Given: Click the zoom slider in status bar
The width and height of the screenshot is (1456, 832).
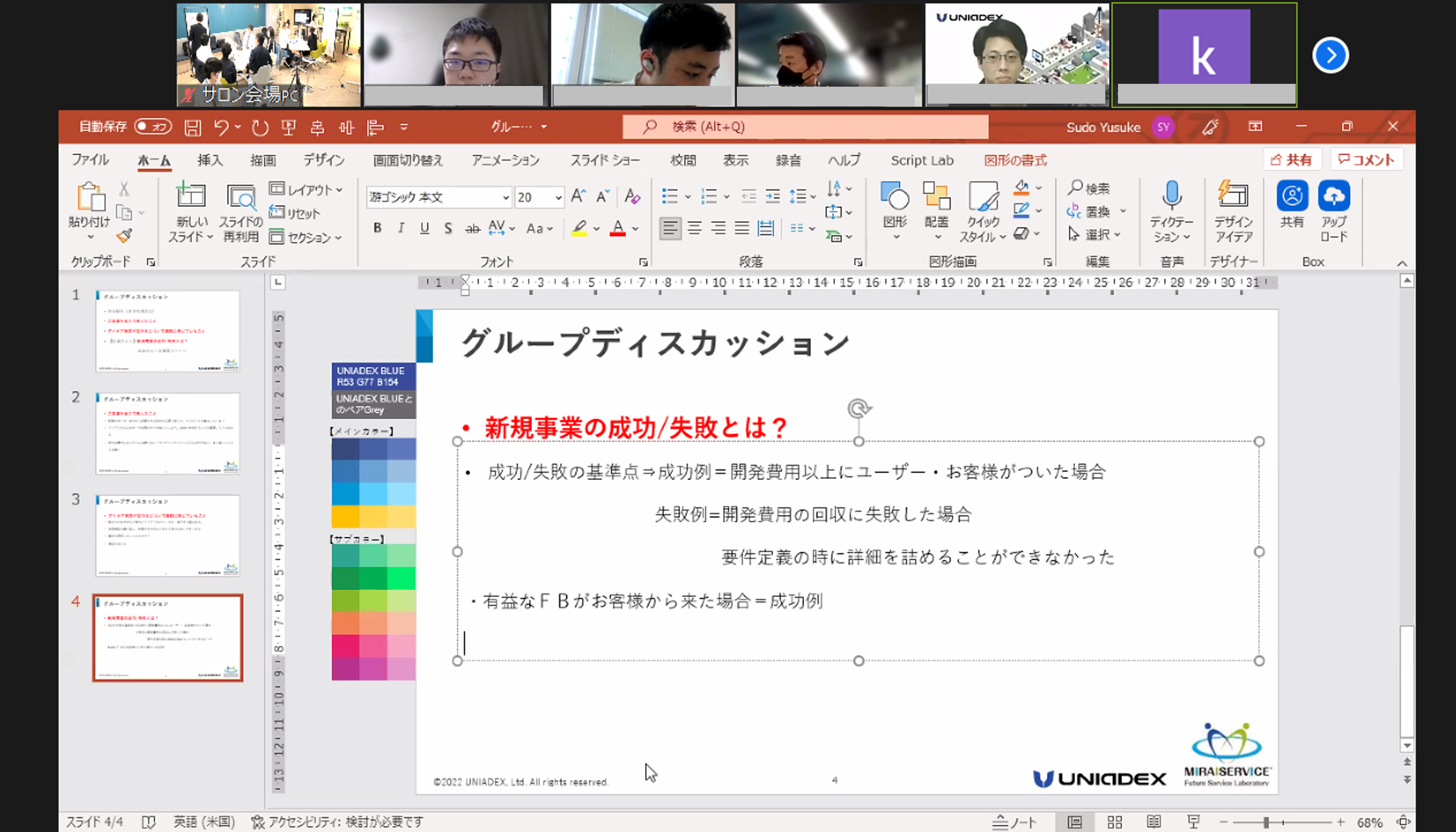Looking at the screenshot, I should click(x=1266, y=822).
